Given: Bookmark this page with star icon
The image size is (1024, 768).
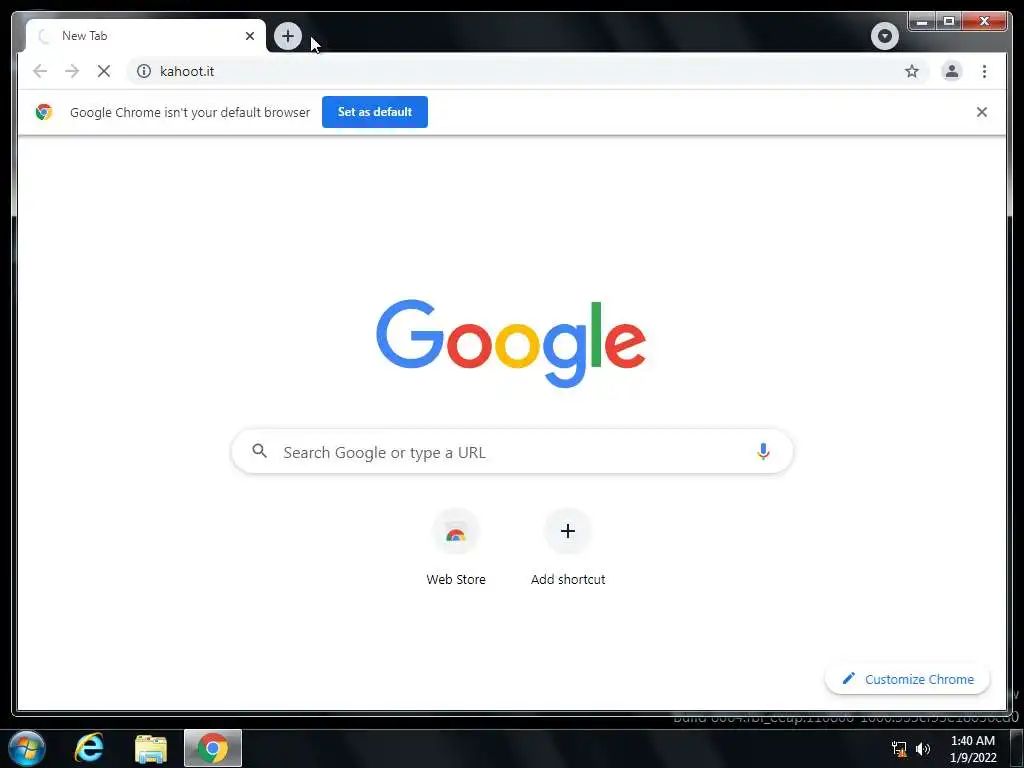Looking at the screenshot, I should tap(912, 71).
